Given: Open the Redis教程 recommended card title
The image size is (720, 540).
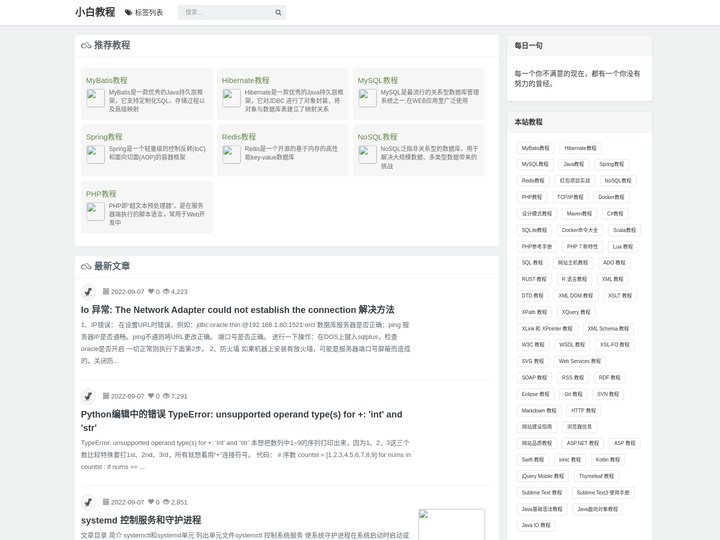Looking at the screenshot, I should pos(239,137).
